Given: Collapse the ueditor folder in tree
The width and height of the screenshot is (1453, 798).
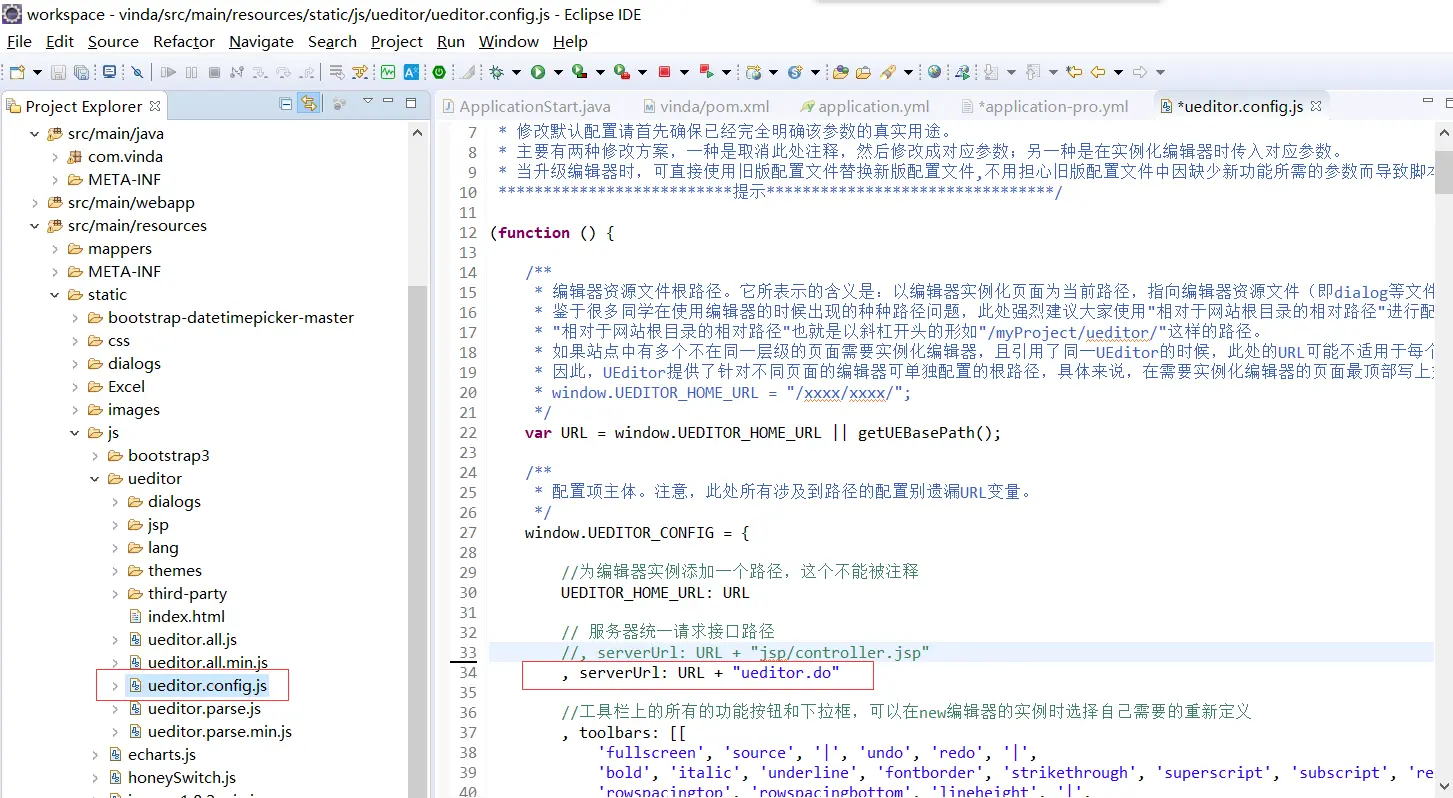Looking at the screenshot, I should click(x=96, y=479).
